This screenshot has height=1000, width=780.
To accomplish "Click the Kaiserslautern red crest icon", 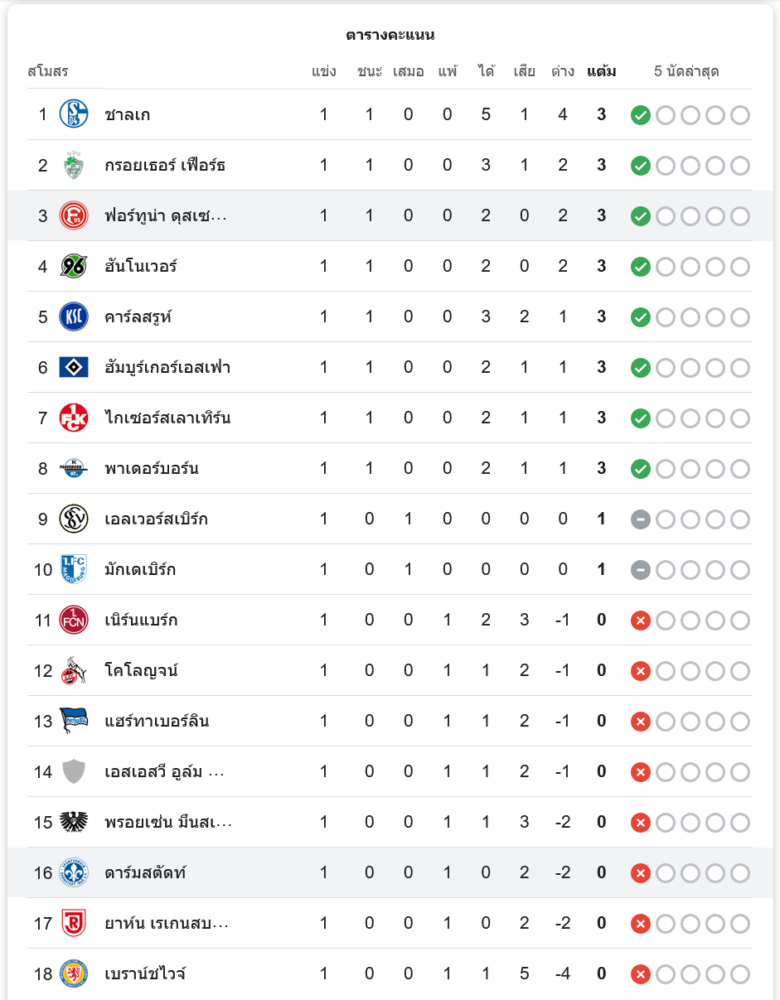I will (x=74, y=418).
